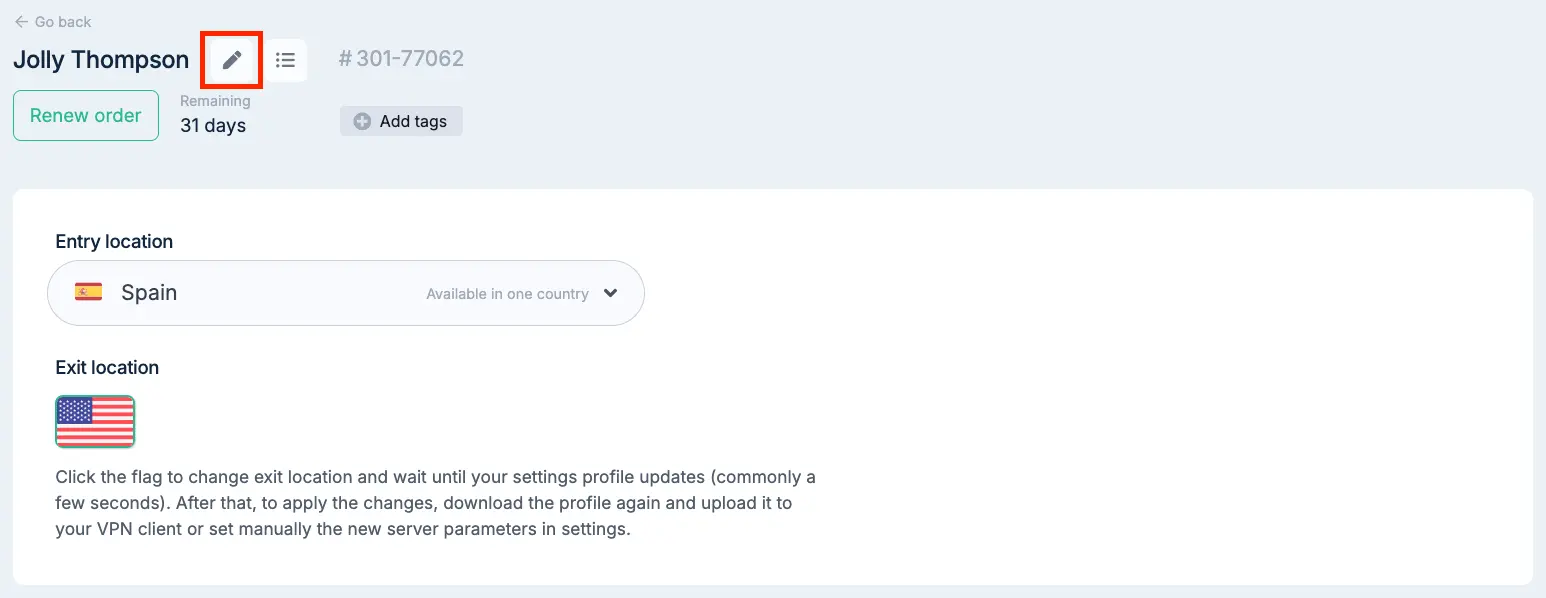Click the hash symbol before the order number
The width and height of the screenshot is (1546, 598).
pyautogui.click(x=345, y=59)
